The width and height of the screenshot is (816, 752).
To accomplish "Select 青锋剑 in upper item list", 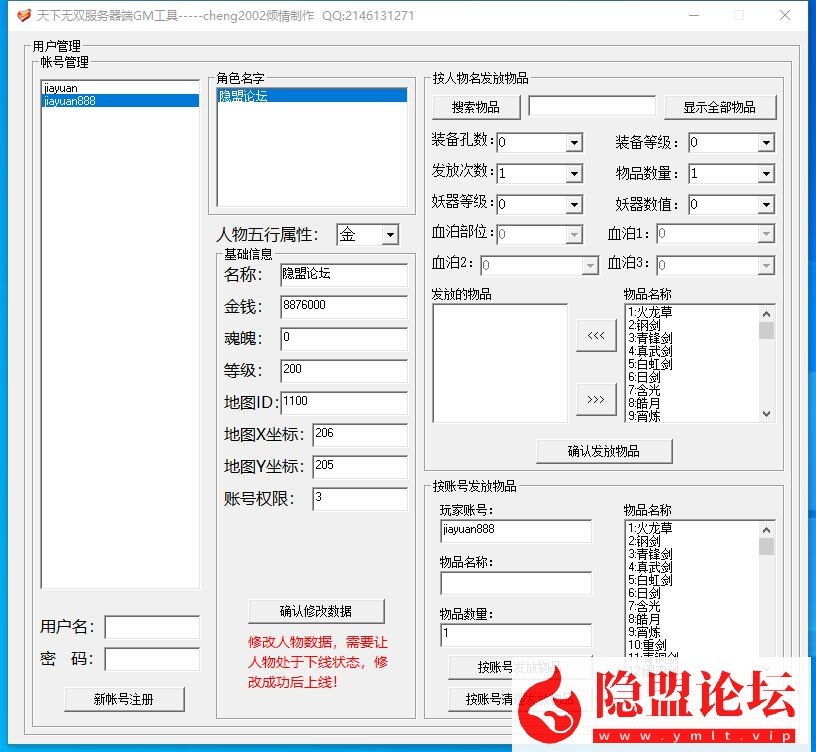I will point(650,338).
